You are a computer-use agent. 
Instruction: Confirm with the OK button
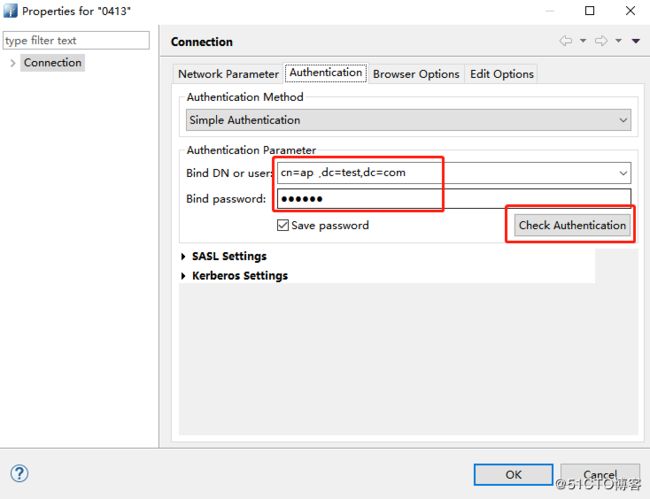coord(513,475)
